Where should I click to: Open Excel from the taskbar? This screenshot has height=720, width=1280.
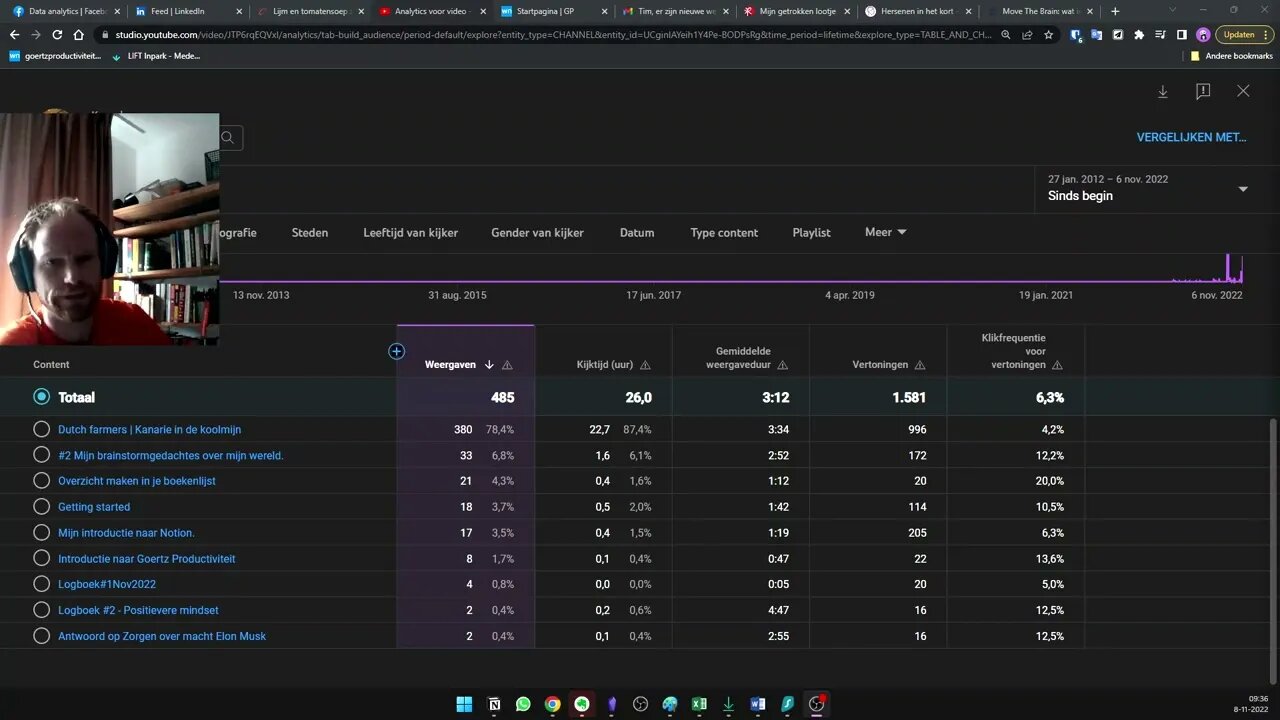point(699,704)
